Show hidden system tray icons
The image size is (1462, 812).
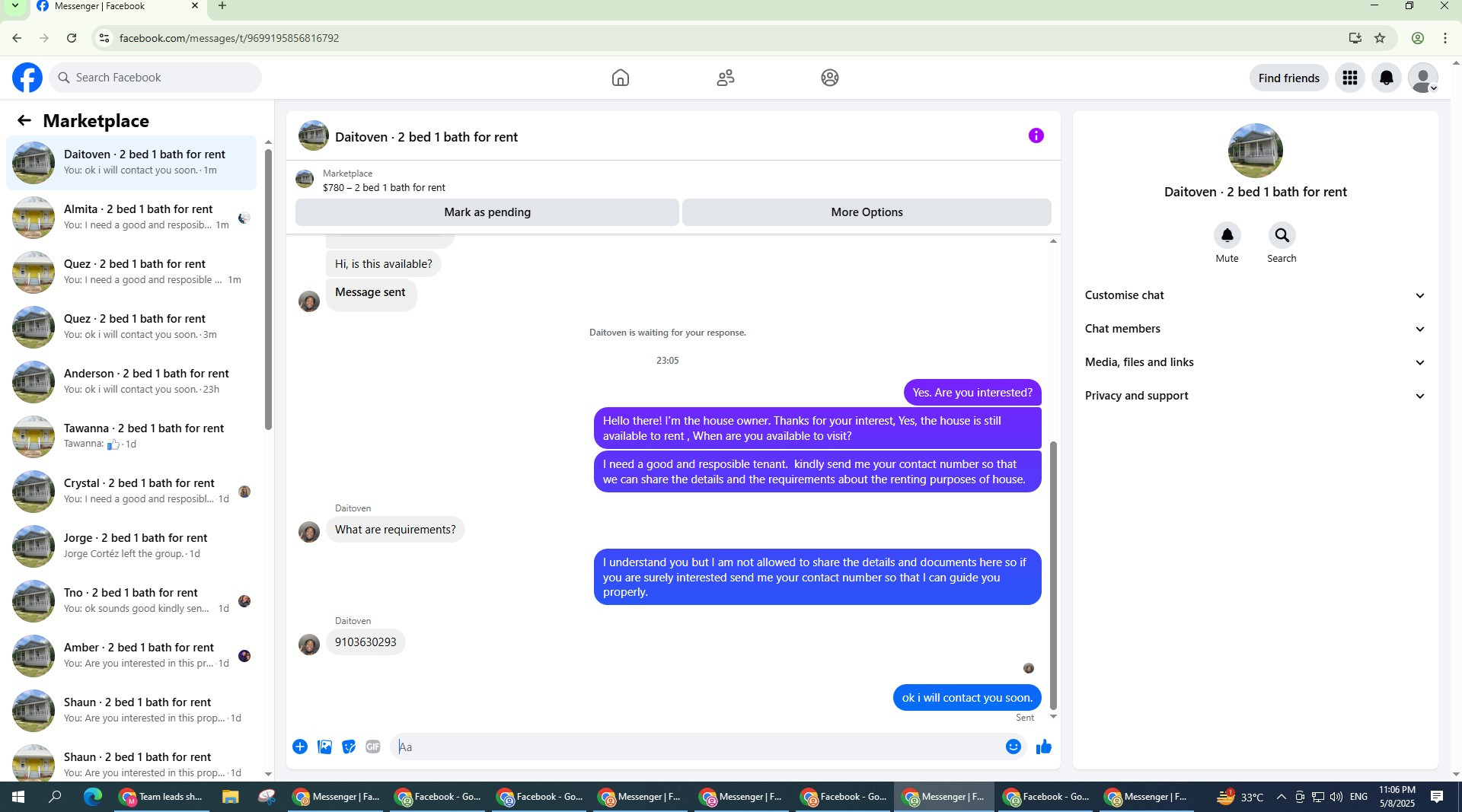click(1281, 797)
